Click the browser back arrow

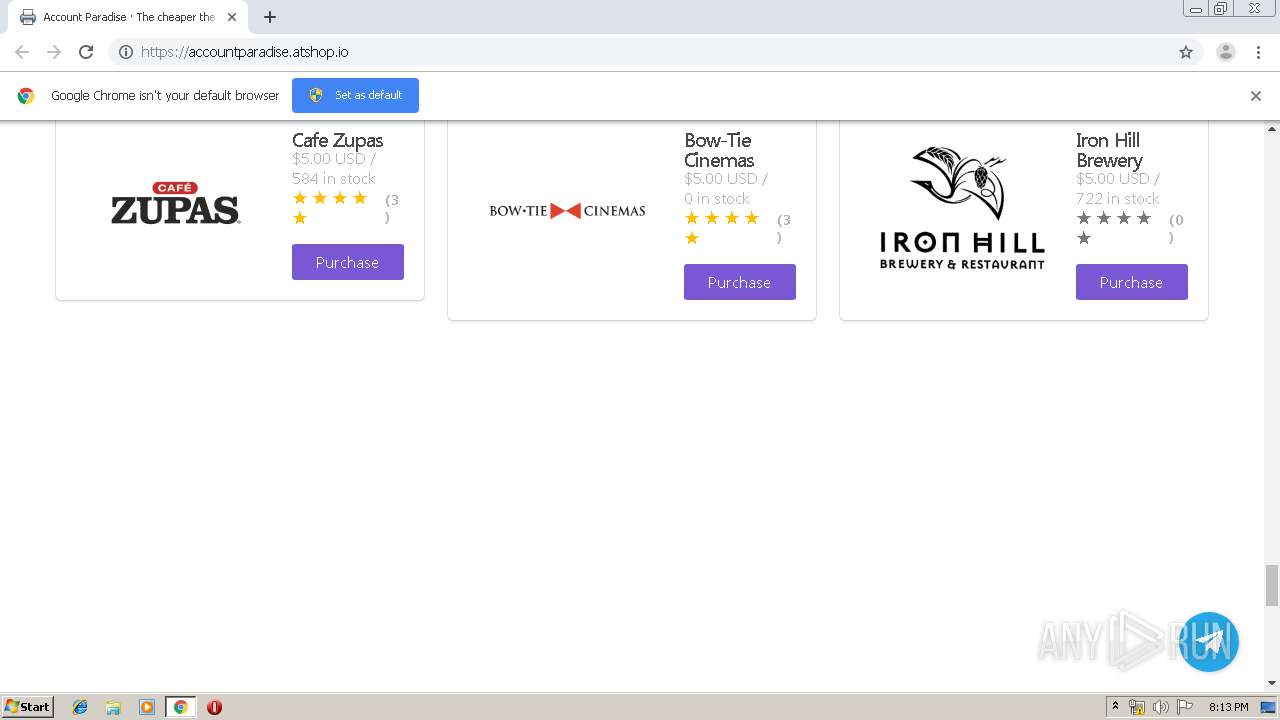[22, 52]
